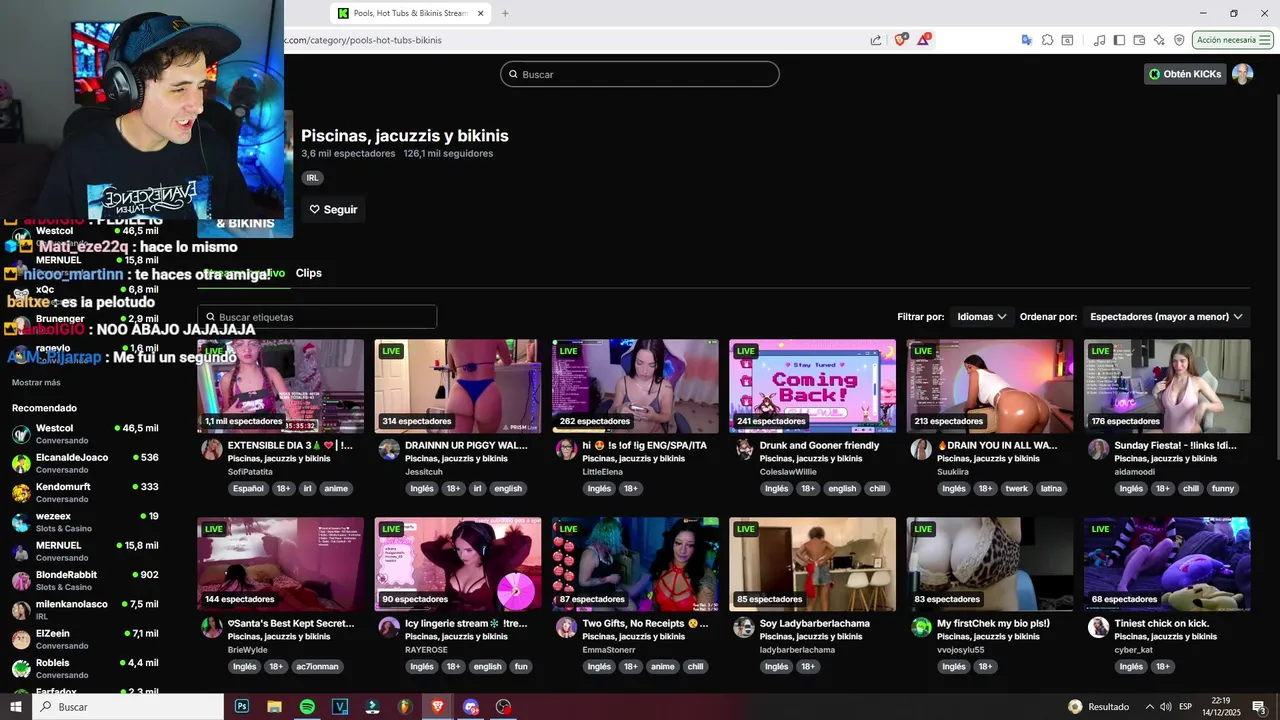Open Photoshop from the taskbar

[x=242, y=707]
